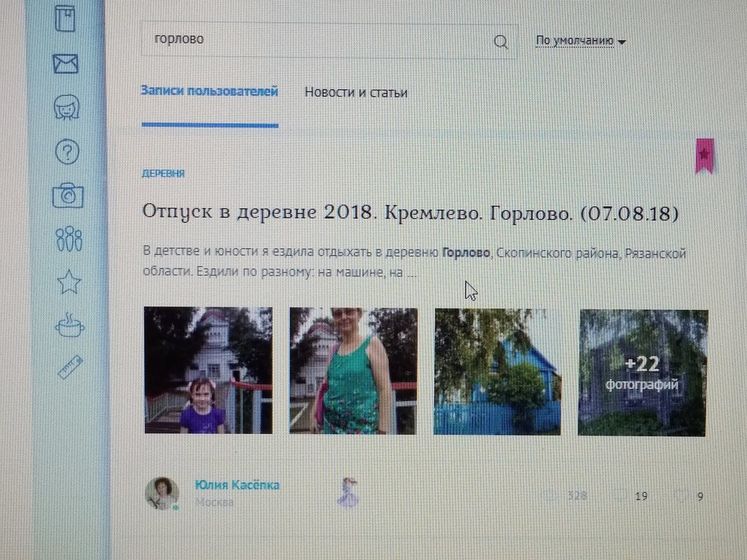Open the people communities icon
The width and height of the screenshot is (747, 560).
pyautogui.click(x=69, y=238)
